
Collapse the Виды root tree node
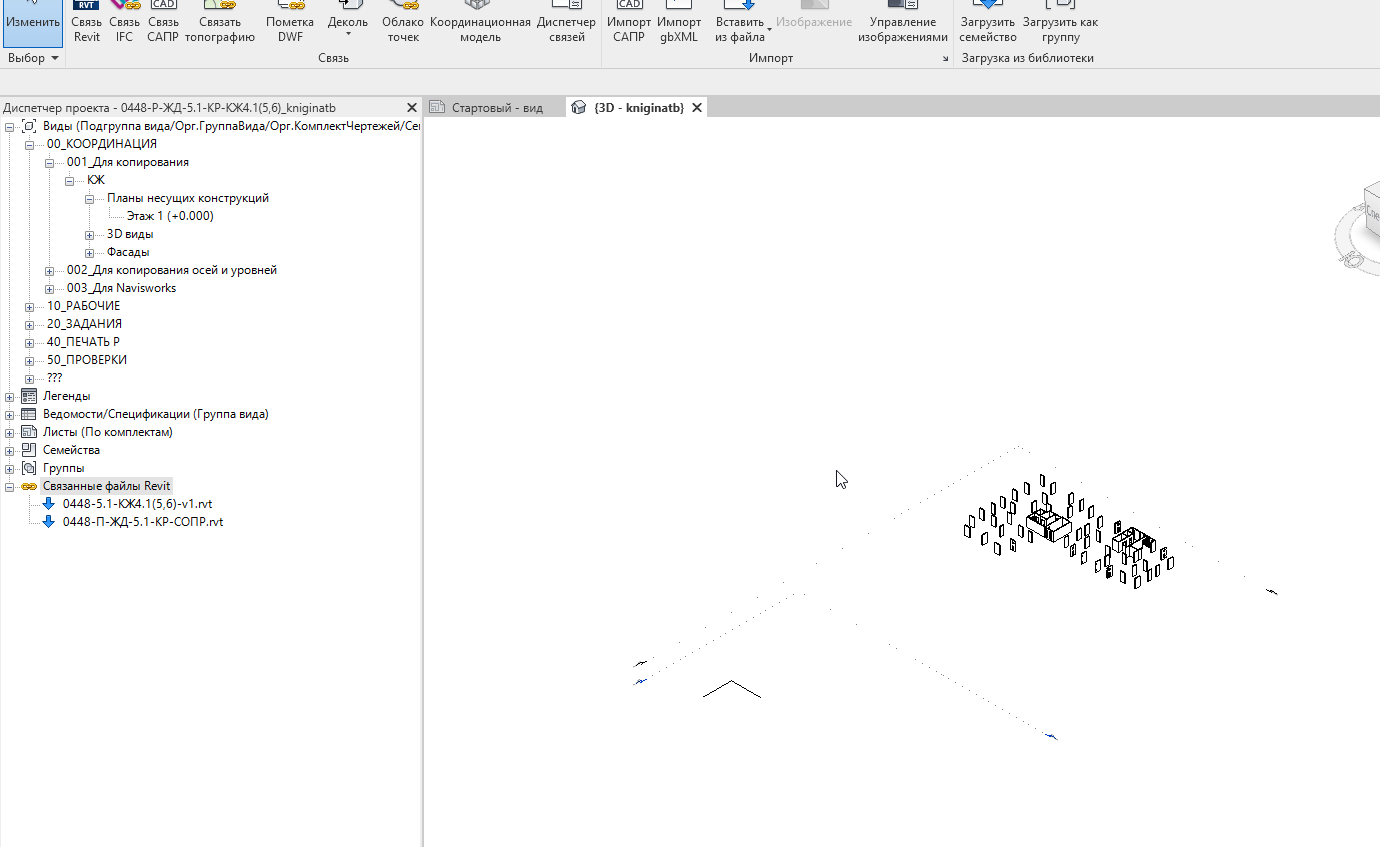pos(10,126)
